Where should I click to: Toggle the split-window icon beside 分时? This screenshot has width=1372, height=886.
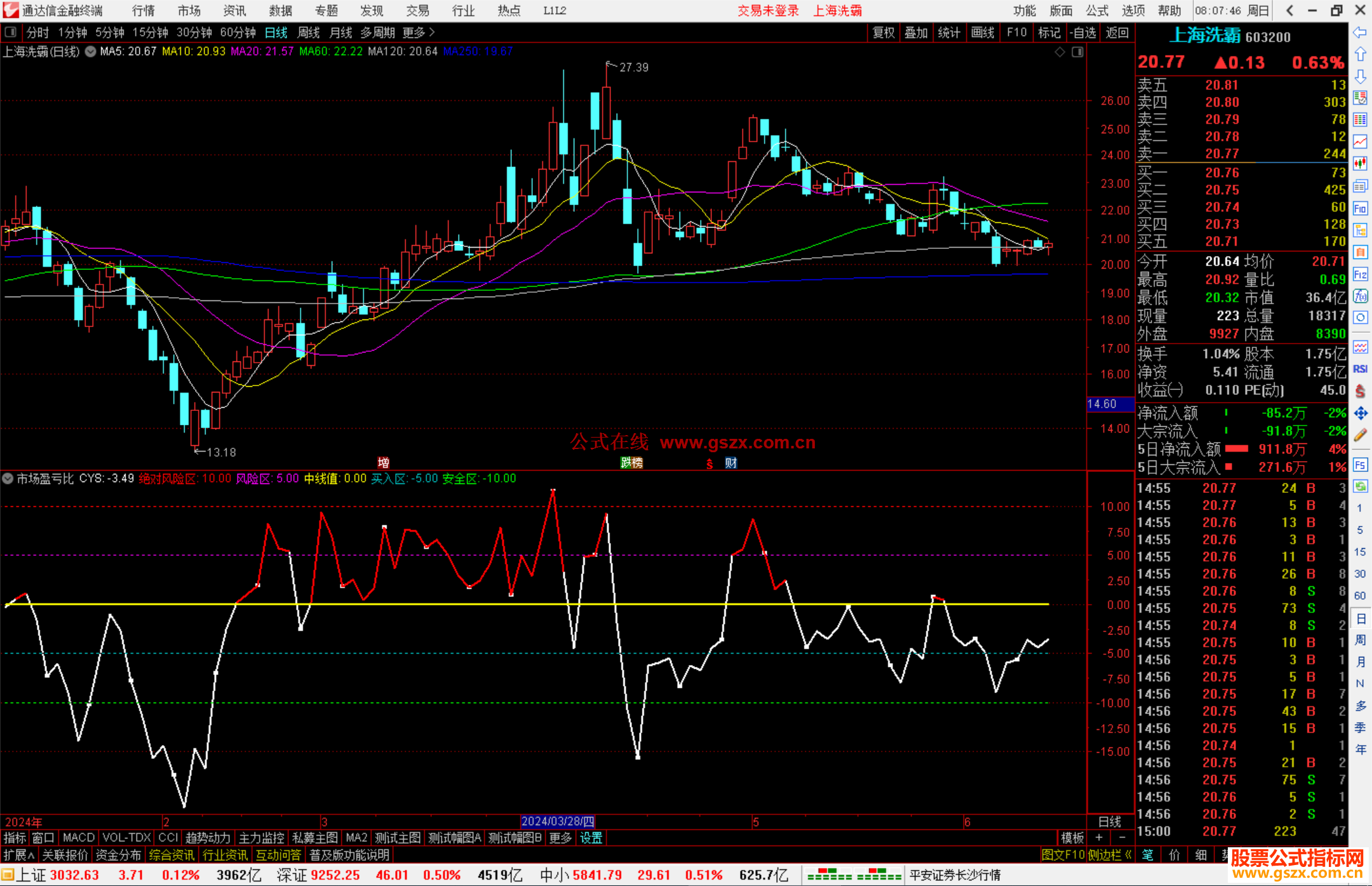click(x=11, y=32)
